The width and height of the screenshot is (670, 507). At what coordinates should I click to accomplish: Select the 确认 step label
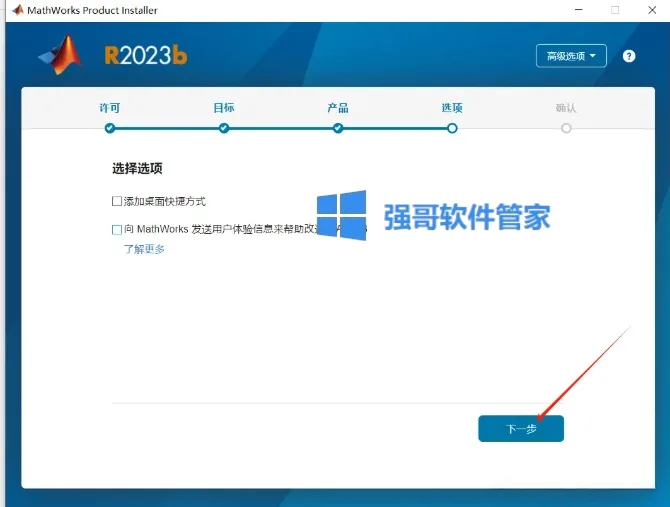(x=566, y=108)
